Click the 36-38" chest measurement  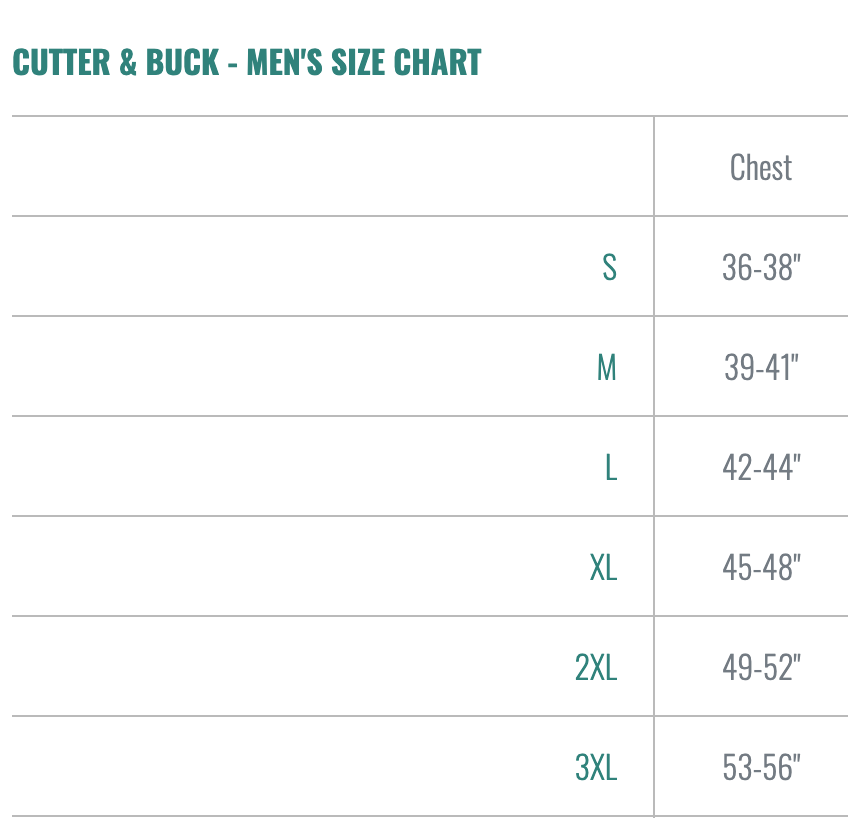coord(761,267)
